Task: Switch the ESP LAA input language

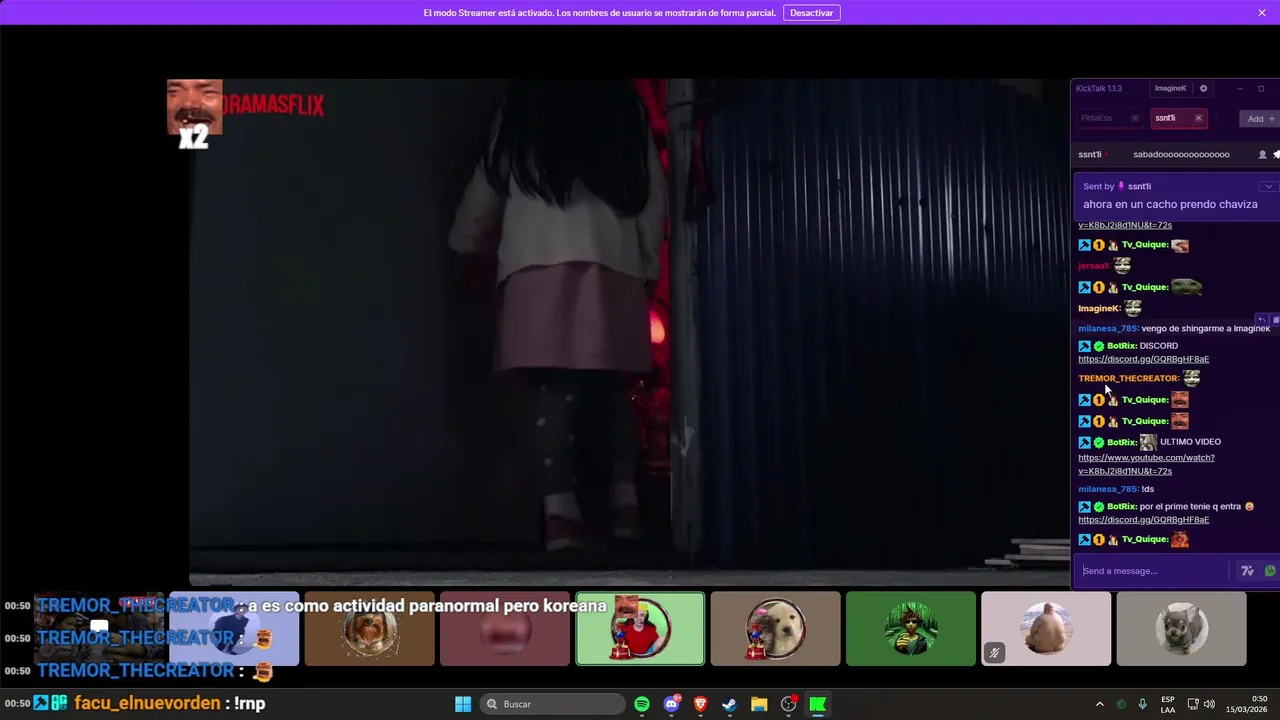Action: tap(1168, 704)
